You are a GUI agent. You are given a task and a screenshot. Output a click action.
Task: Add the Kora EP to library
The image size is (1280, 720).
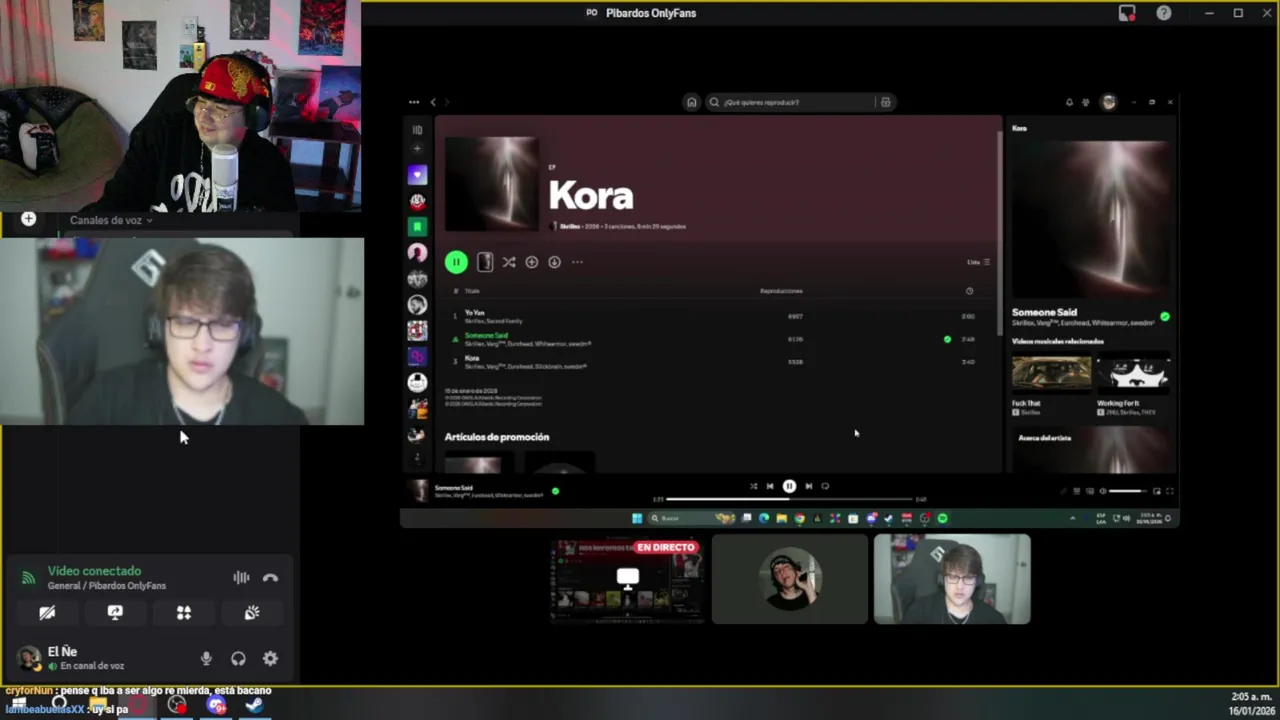[532, 262]
